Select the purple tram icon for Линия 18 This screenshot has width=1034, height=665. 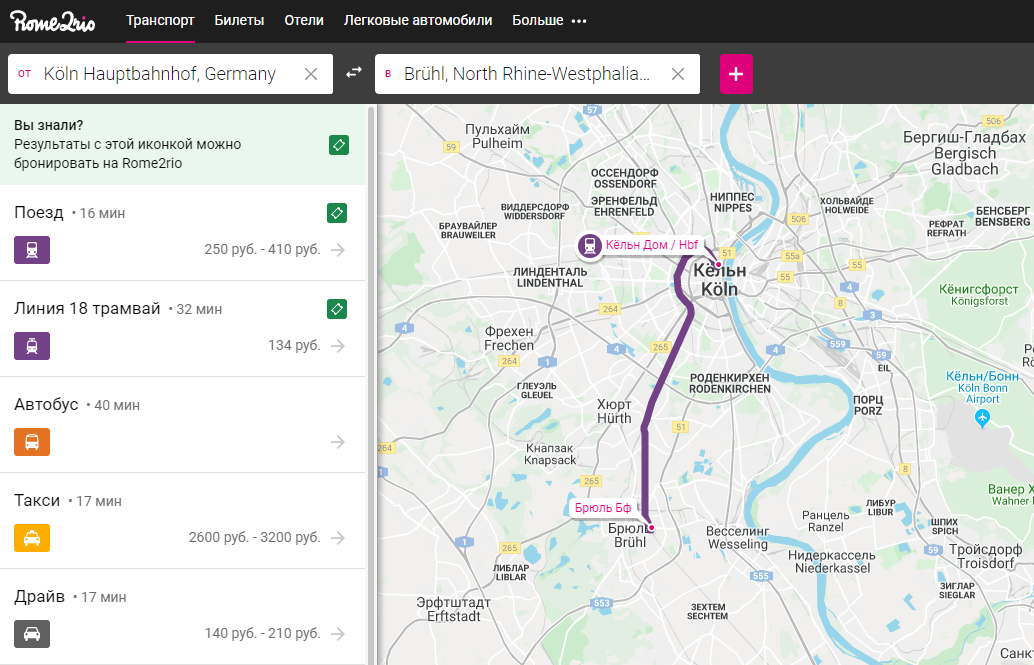click(x=32, y=346)
